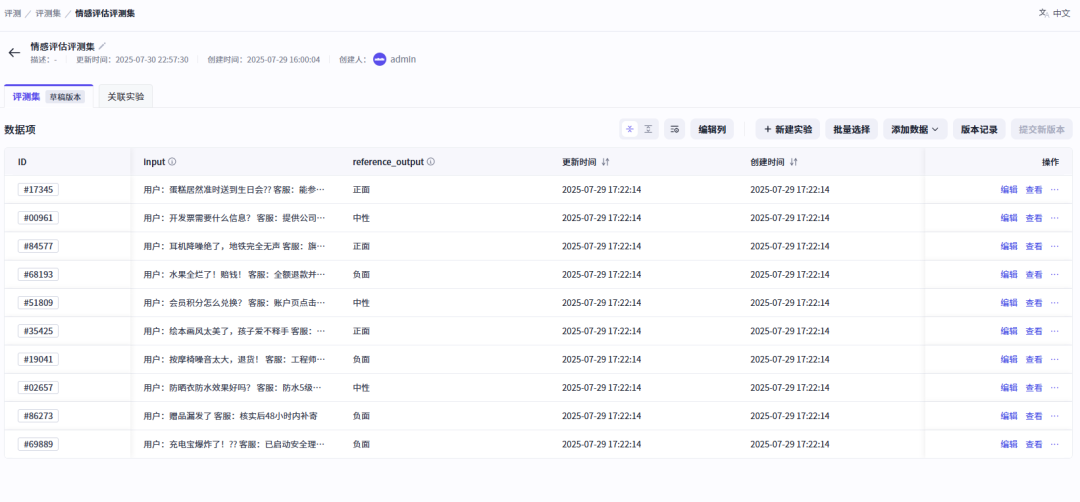Open more options for row #02657

[x=1055, y=388]
